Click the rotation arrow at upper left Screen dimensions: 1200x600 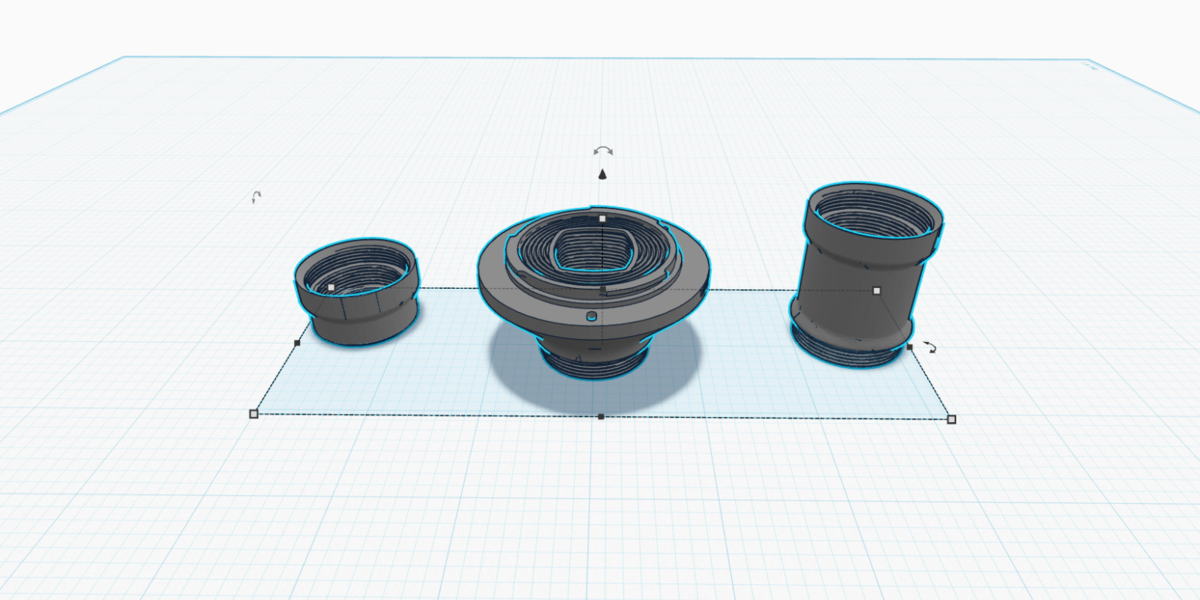click(256, 198)
